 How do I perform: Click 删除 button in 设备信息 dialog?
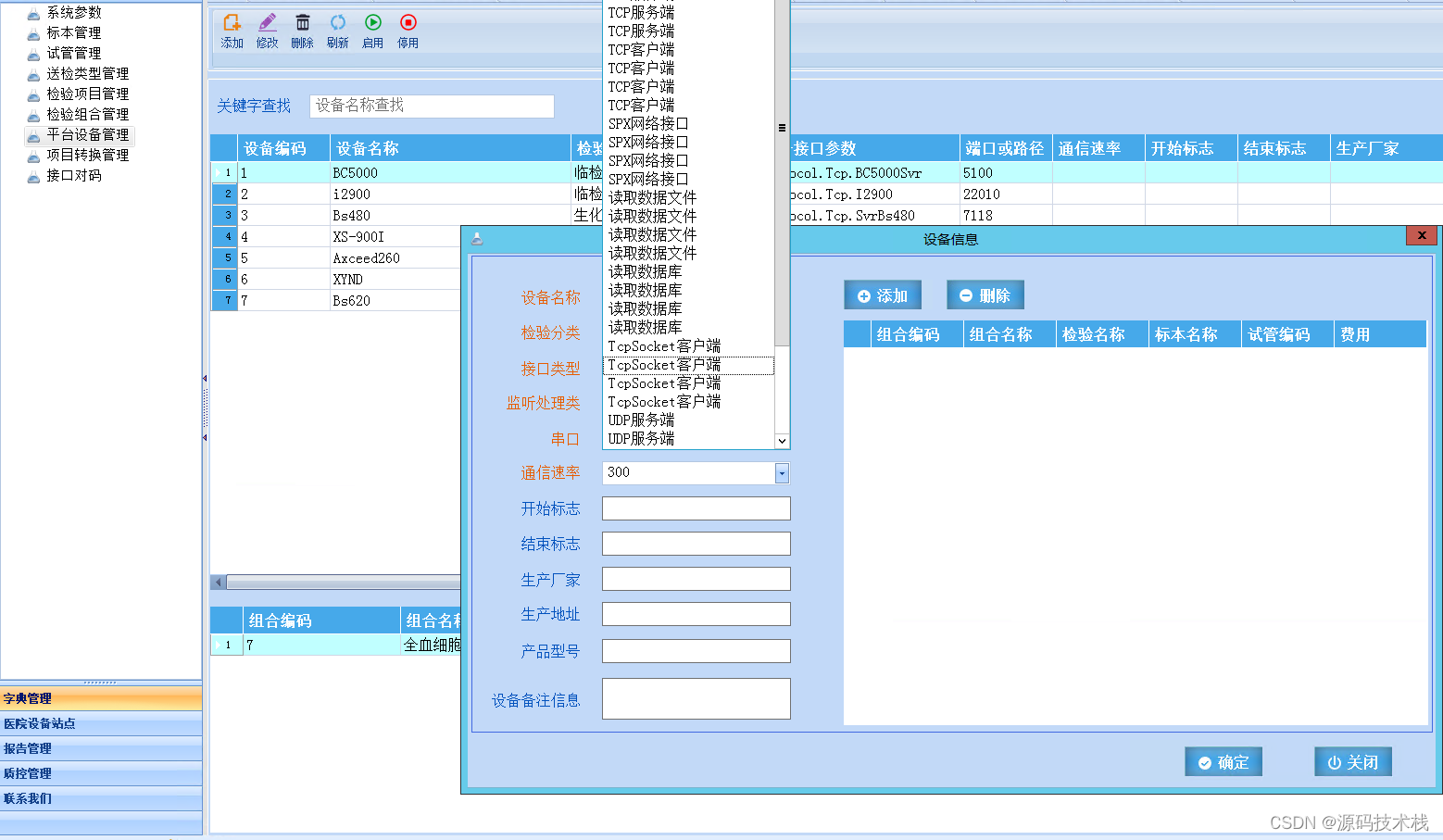(x=985, y=295)
